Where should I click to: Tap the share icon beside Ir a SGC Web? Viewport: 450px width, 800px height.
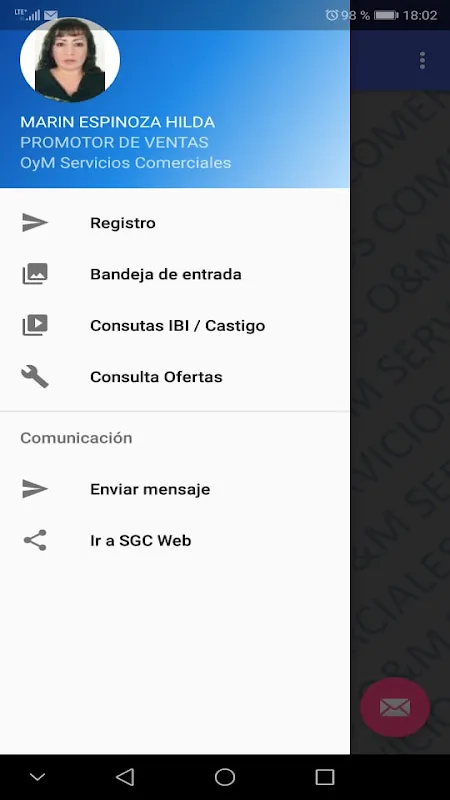click(x=35, y=540)
